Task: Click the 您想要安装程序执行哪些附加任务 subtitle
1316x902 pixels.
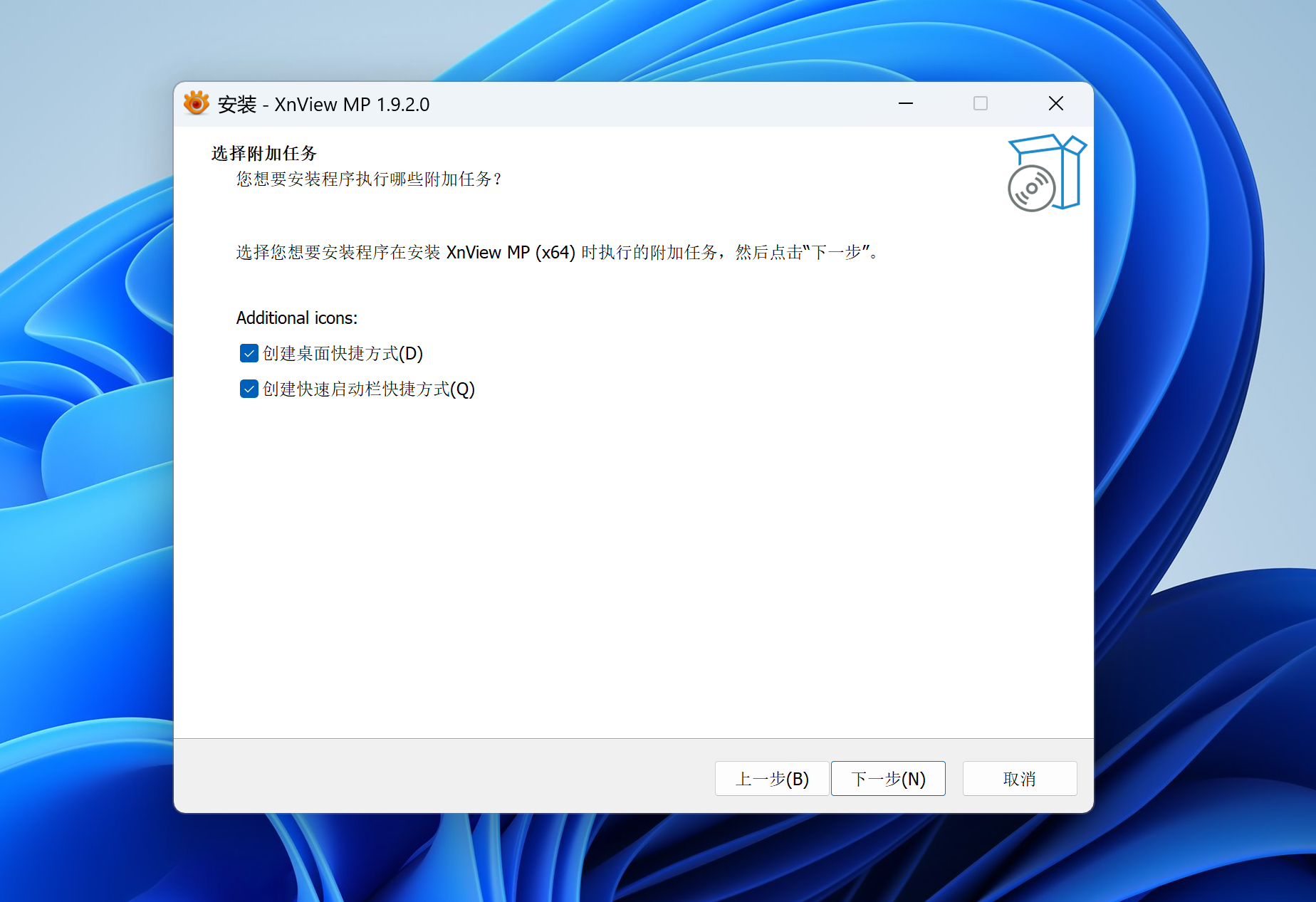Action: [369, 179]
